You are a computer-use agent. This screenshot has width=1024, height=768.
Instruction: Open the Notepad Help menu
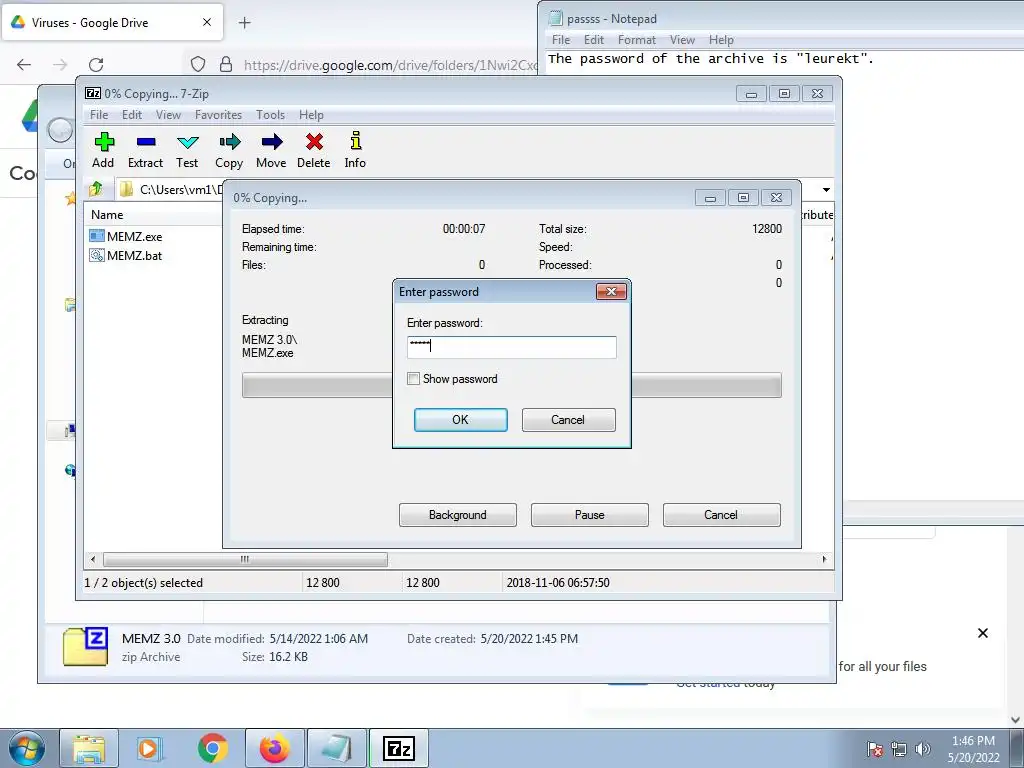click(721, 40)
